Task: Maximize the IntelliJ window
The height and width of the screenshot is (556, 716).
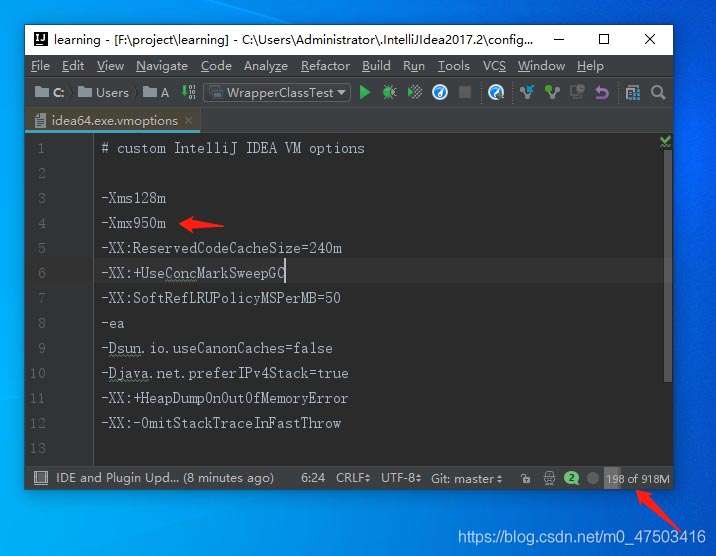Action: [x=604, y=39]
